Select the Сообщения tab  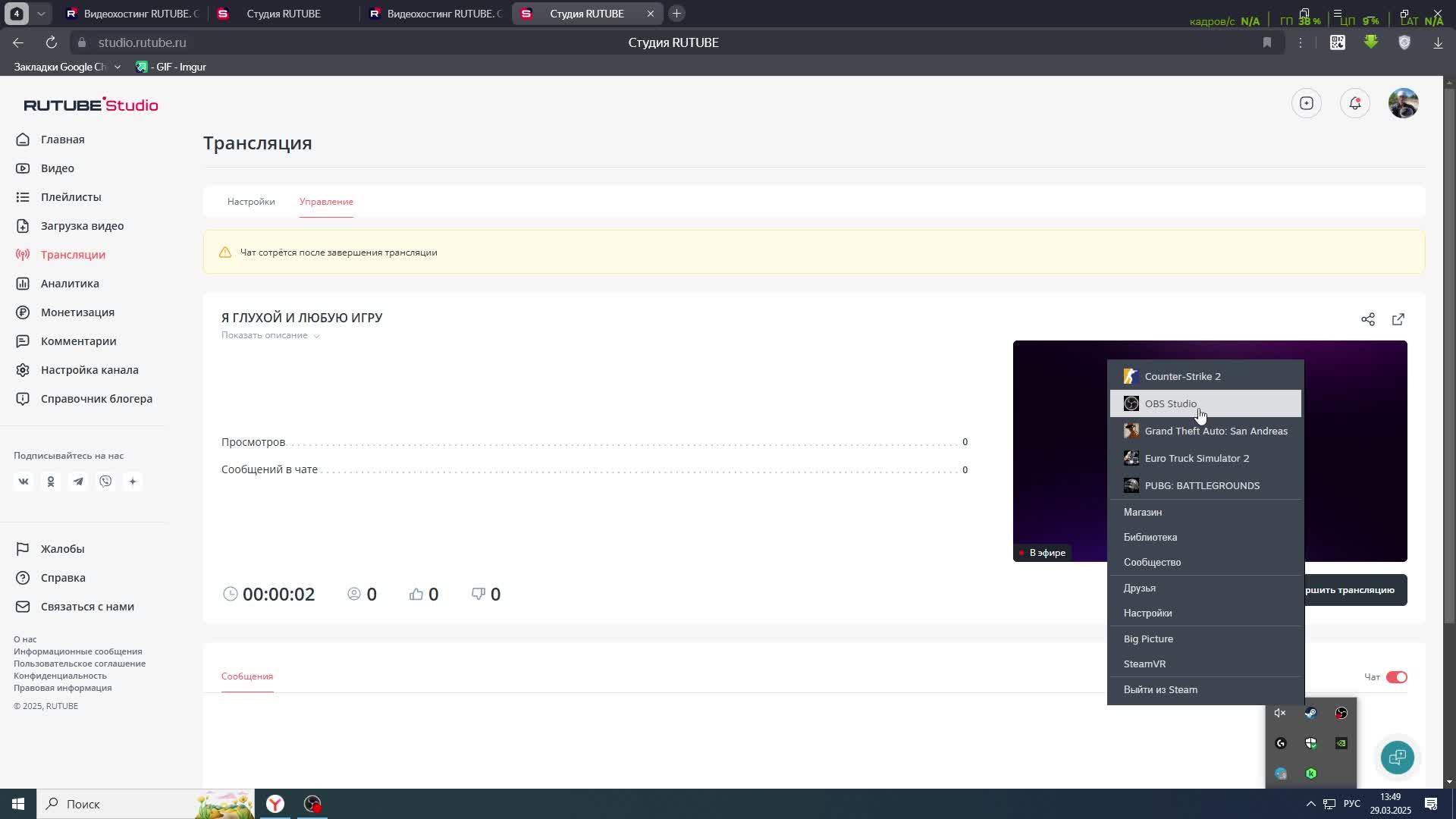tap(247, 676)
